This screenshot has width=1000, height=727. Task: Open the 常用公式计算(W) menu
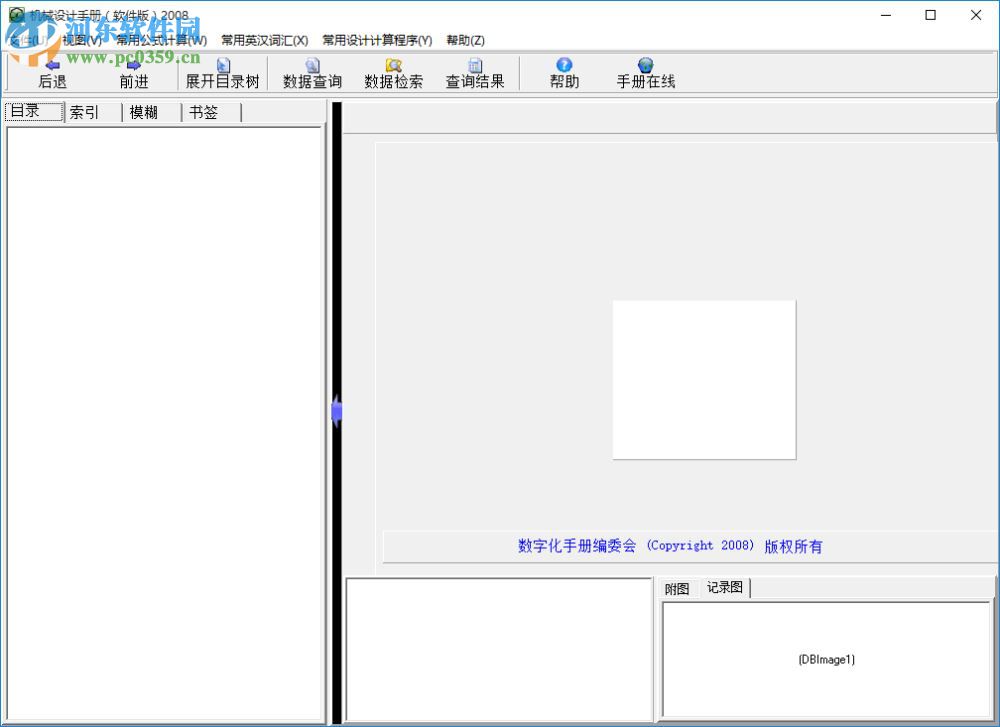(x=163, y=40)
